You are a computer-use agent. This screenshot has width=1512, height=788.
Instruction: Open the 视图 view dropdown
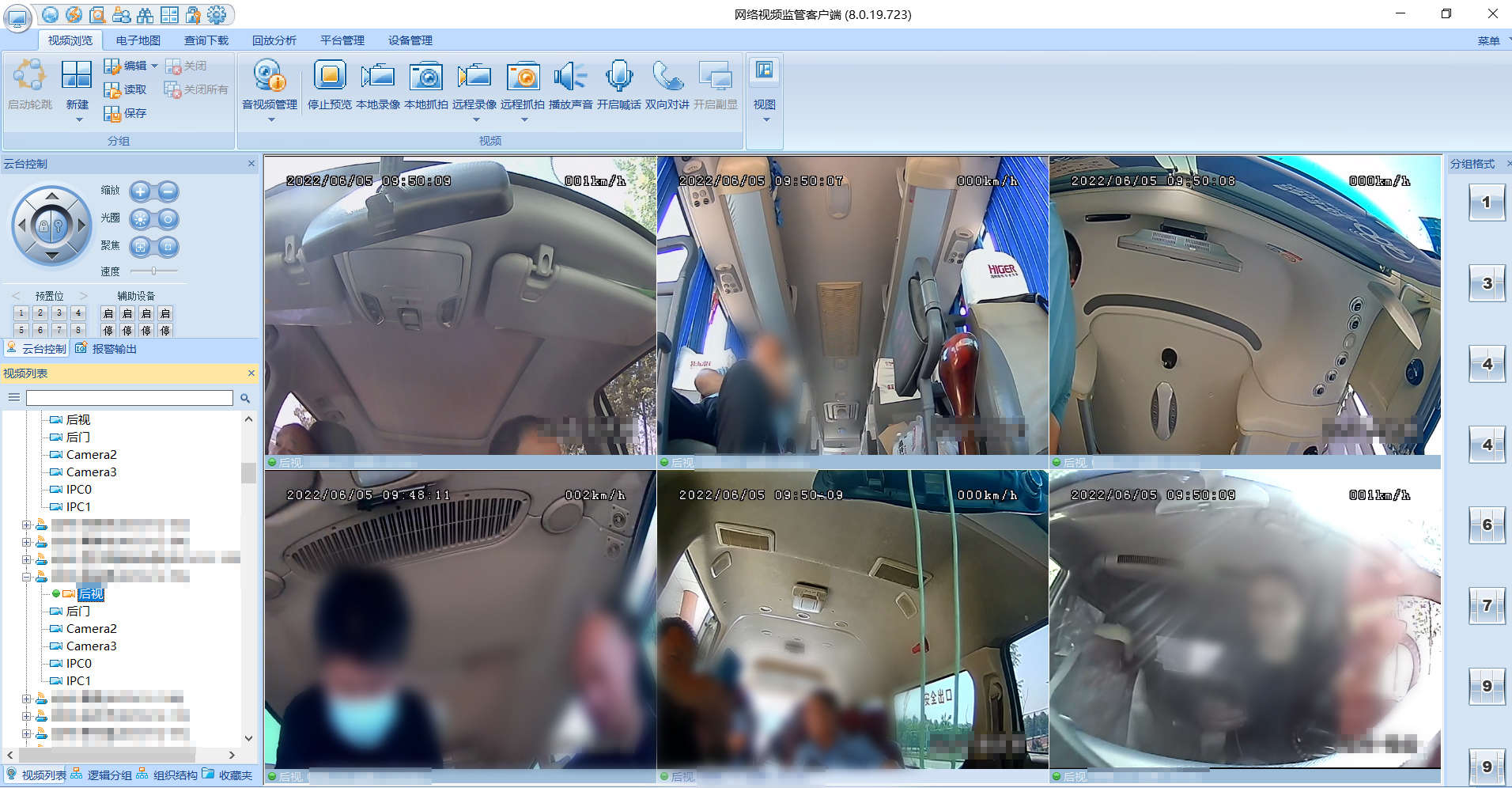765,120
